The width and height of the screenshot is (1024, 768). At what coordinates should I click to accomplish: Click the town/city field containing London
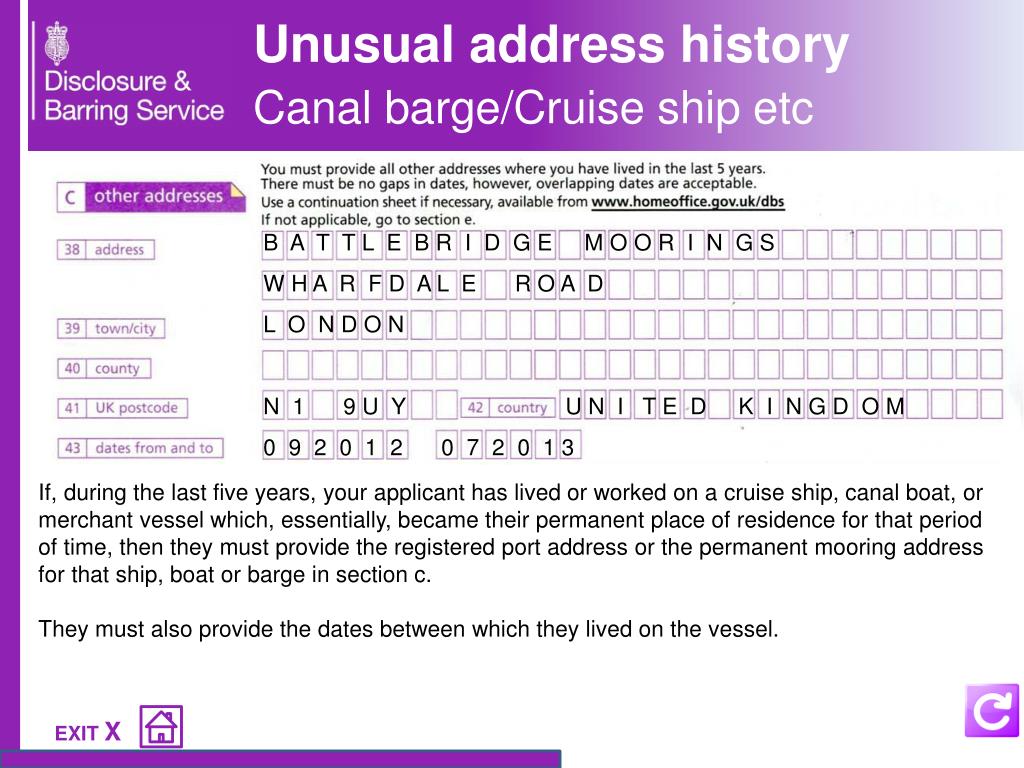(632, 324)
